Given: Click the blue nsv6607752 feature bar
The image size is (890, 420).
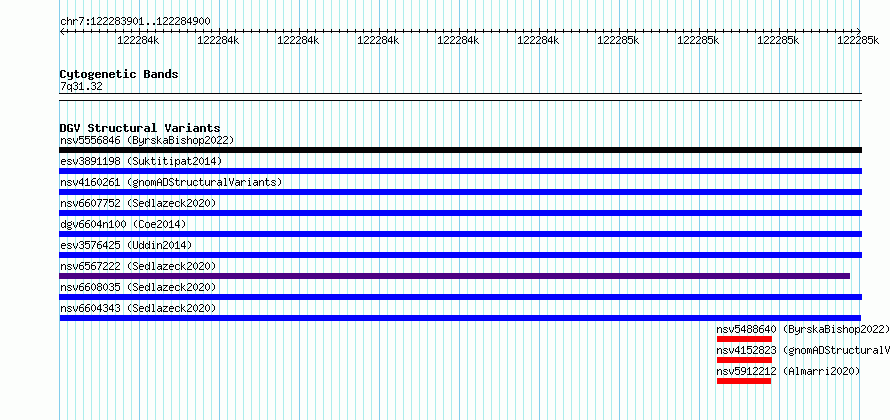Looking at the screenshot, I should click(460, 213).
